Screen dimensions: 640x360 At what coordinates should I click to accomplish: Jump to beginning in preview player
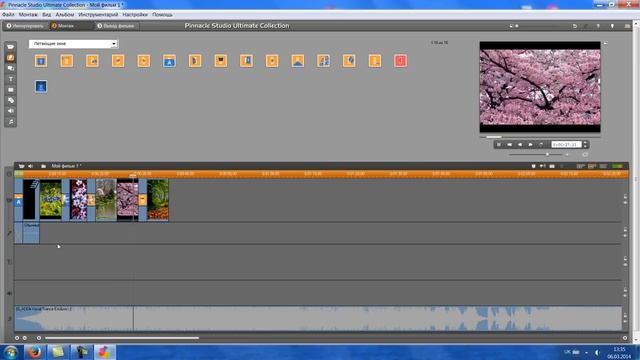coord(509,144)
